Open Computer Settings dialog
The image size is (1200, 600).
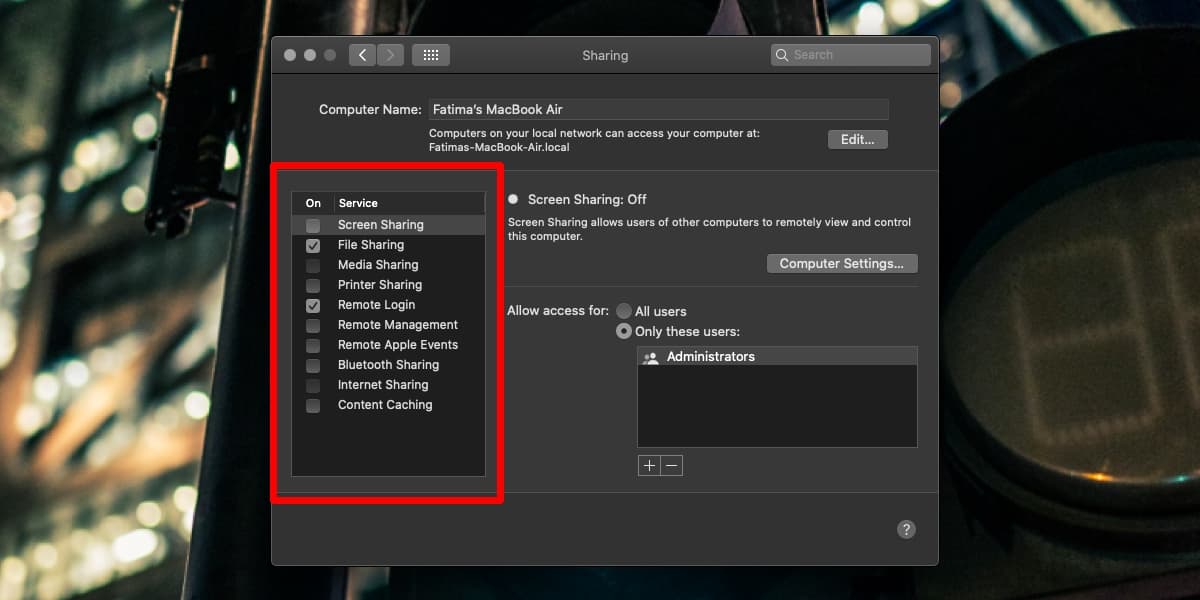click(x=841, y=264)
